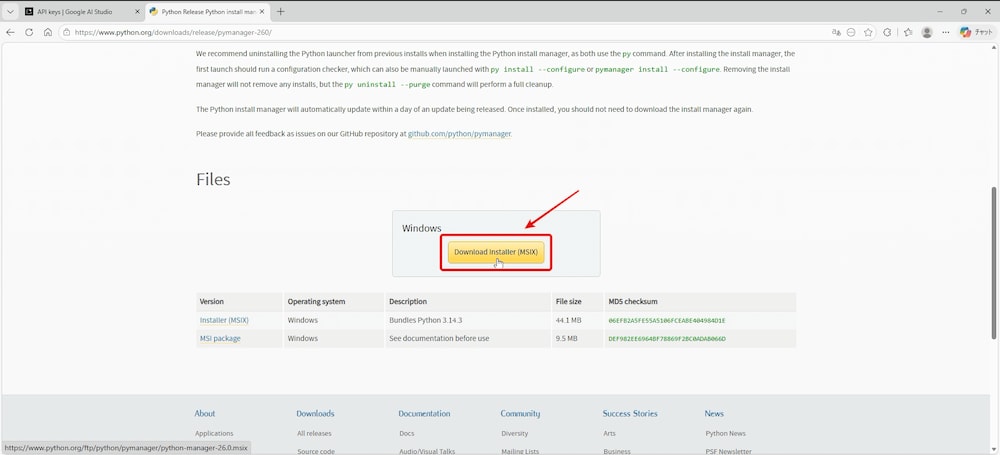Open the Docs footer link
The image size is (1000, 455).
coord(407,433)
